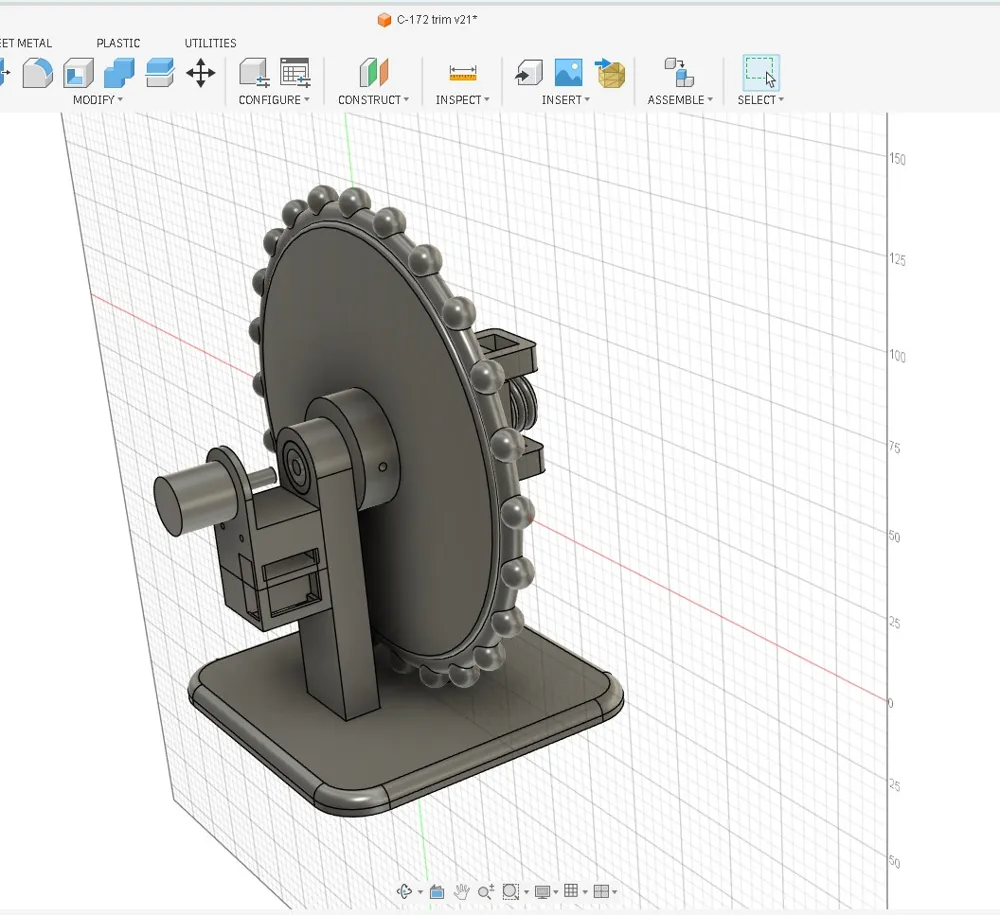Screen dimensions: 1000x915
Task: Expand the MODIFY dropdown
Action: 98,100
